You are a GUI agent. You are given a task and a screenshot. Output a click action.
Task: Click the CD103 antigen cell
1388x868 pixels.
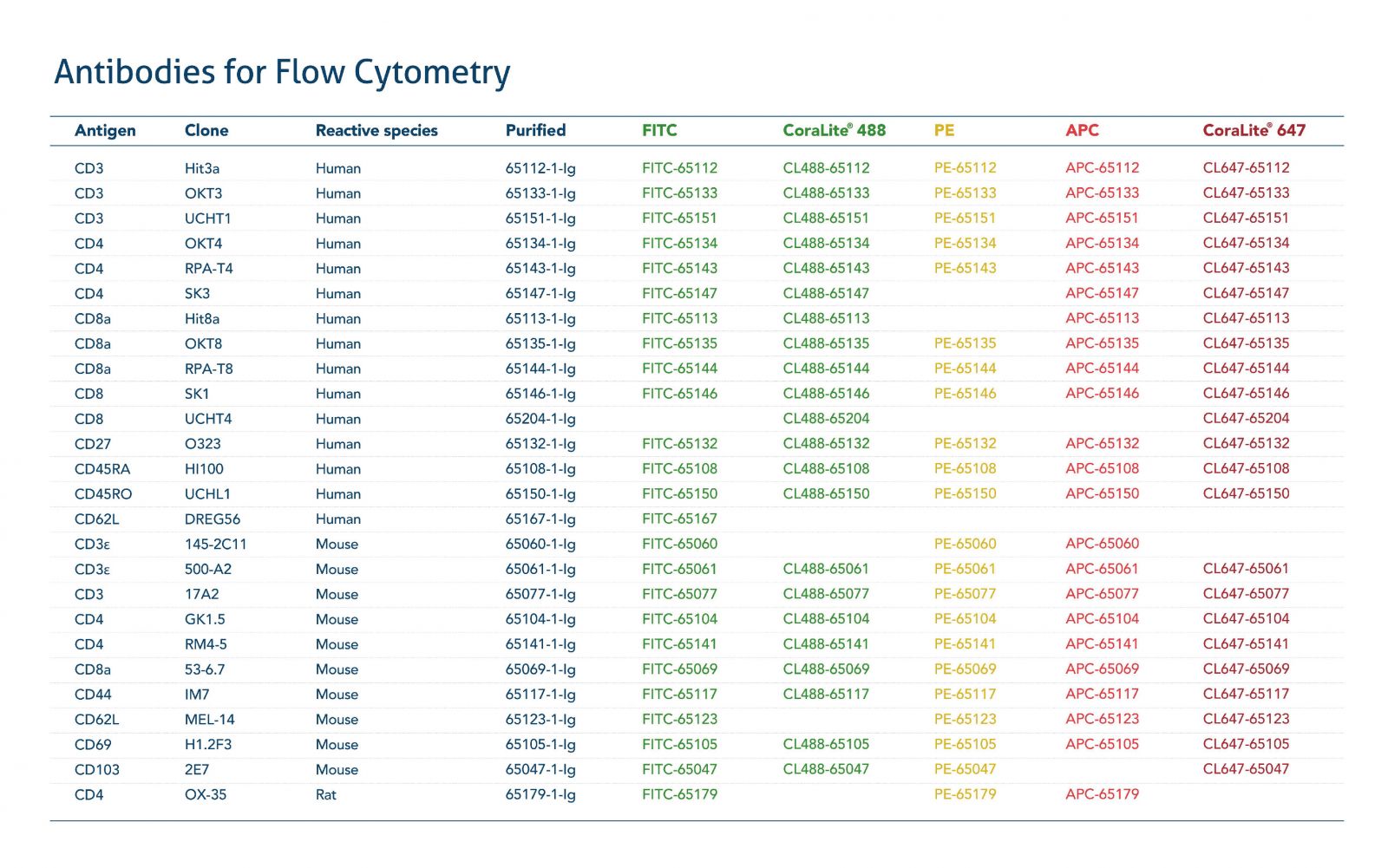coord(97,770)
